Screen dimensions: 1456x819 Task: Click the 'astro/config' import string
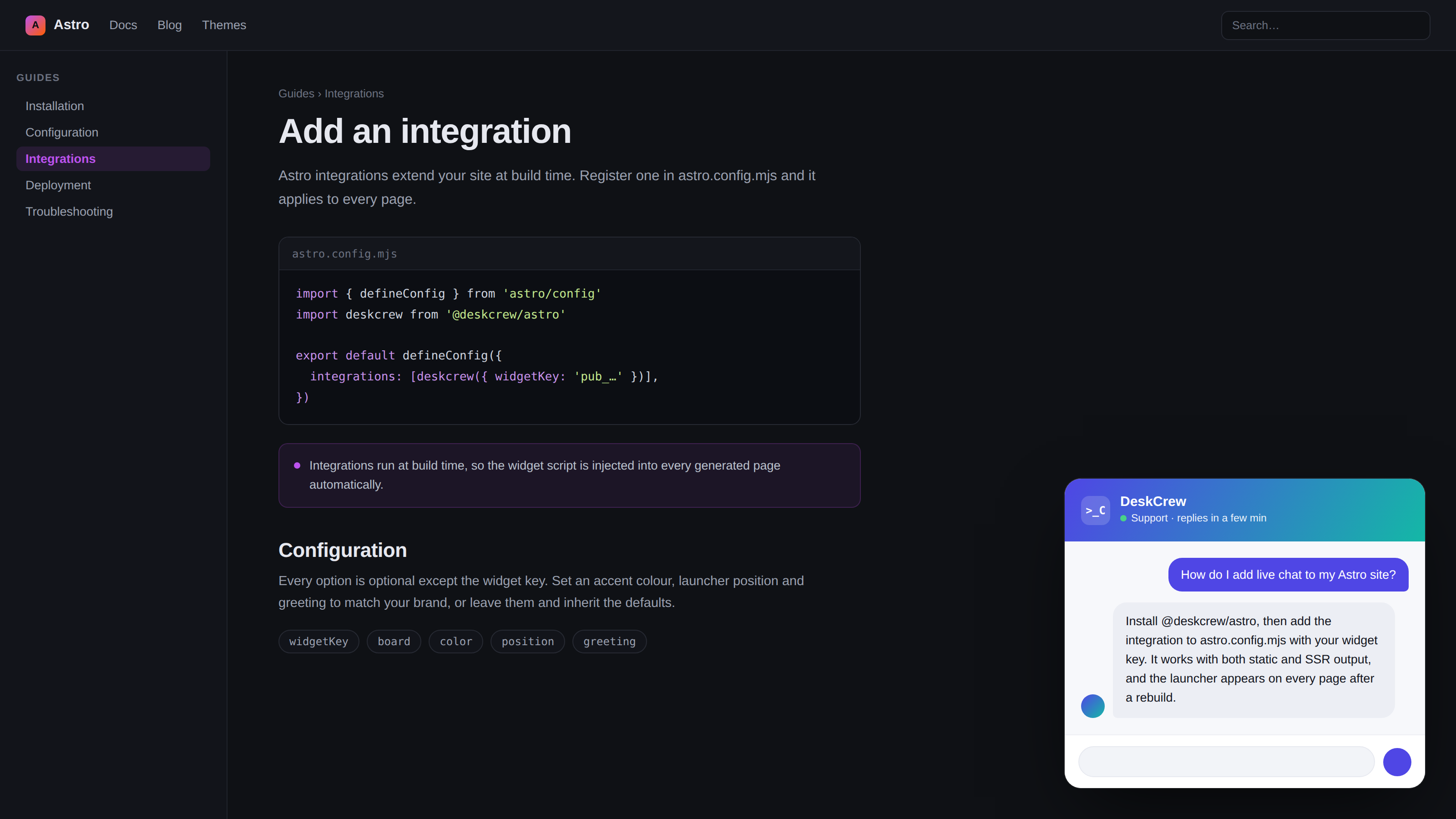coord(552,294)
